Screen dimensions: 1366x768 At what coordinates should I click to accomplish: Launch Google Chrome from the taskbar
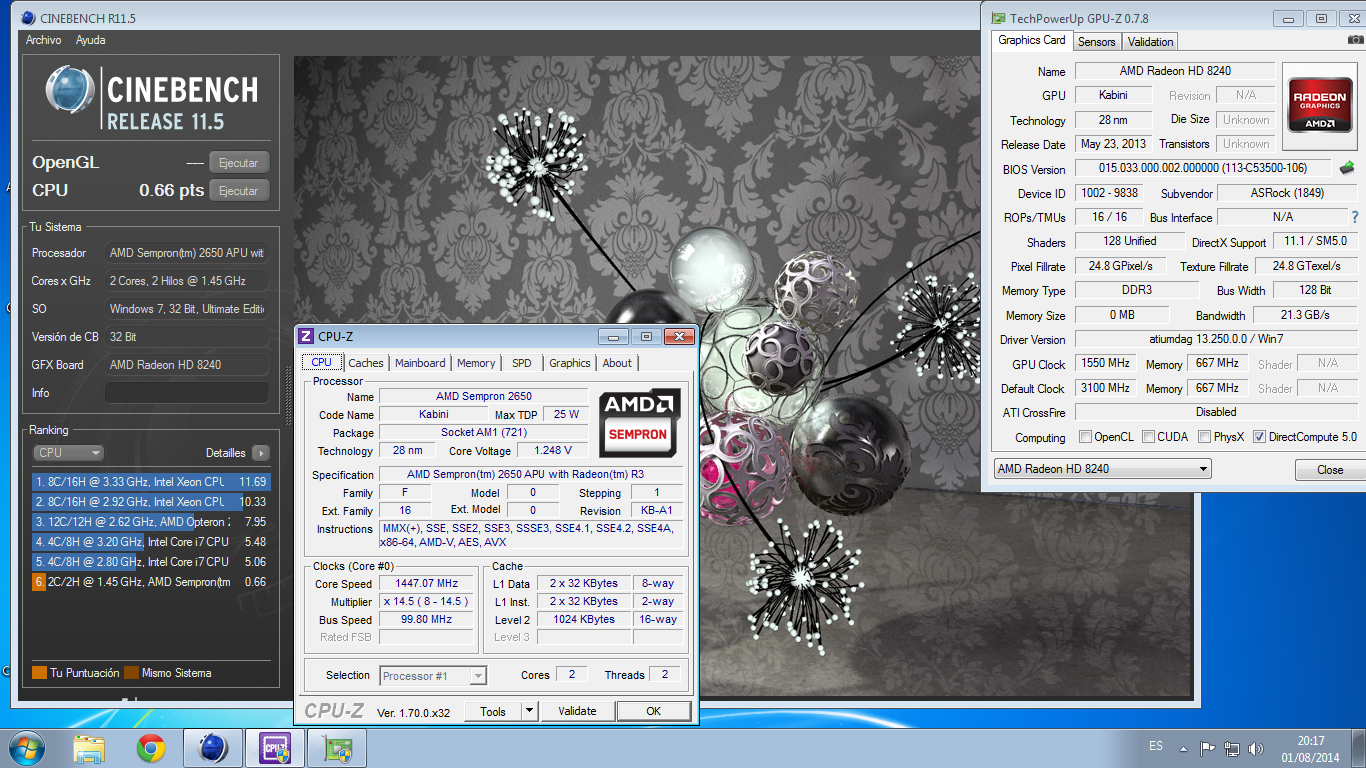151,748
